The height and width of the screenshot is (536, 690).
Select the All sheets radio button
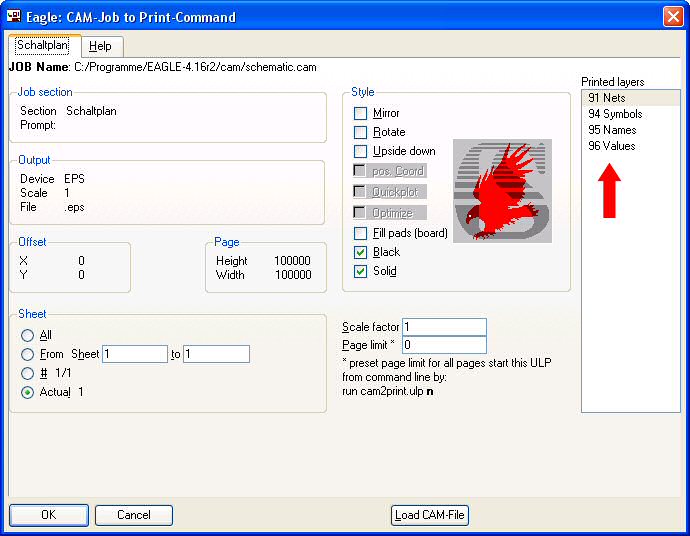coord(27,336)
